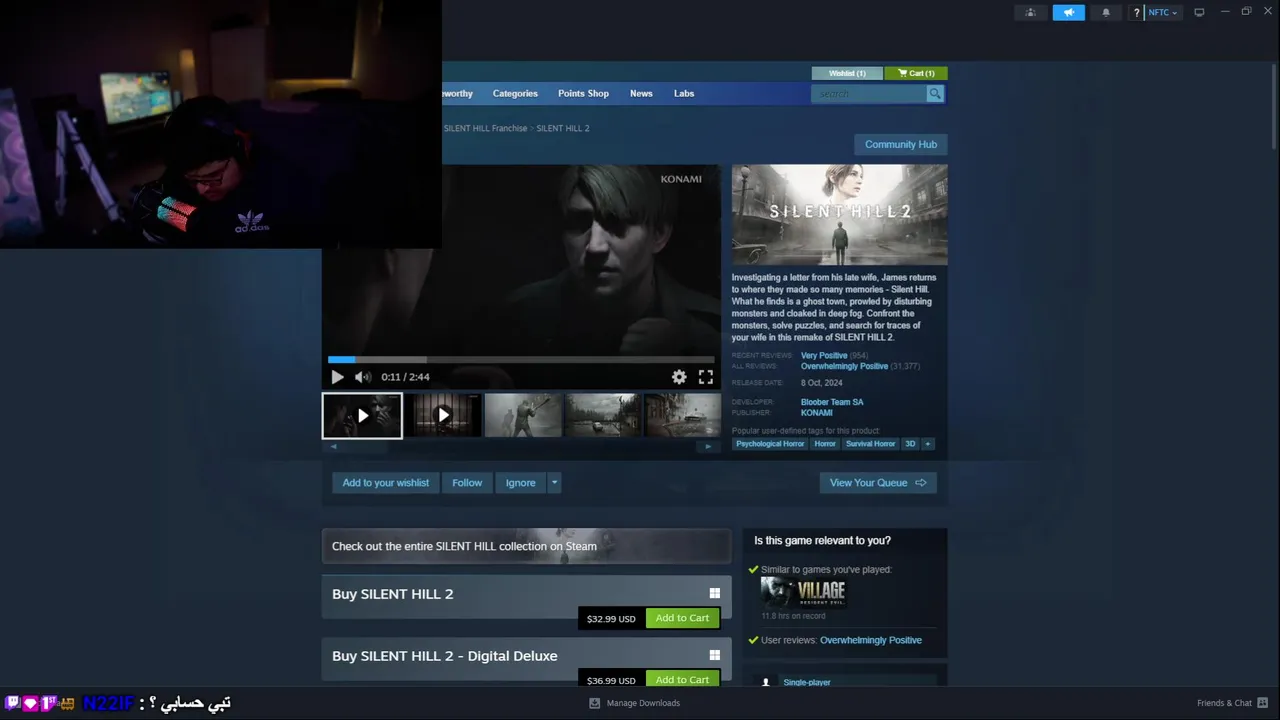The image size is (1280, 720).
Task: Open Friends & Chat
Action: [x=1232, y=703]
